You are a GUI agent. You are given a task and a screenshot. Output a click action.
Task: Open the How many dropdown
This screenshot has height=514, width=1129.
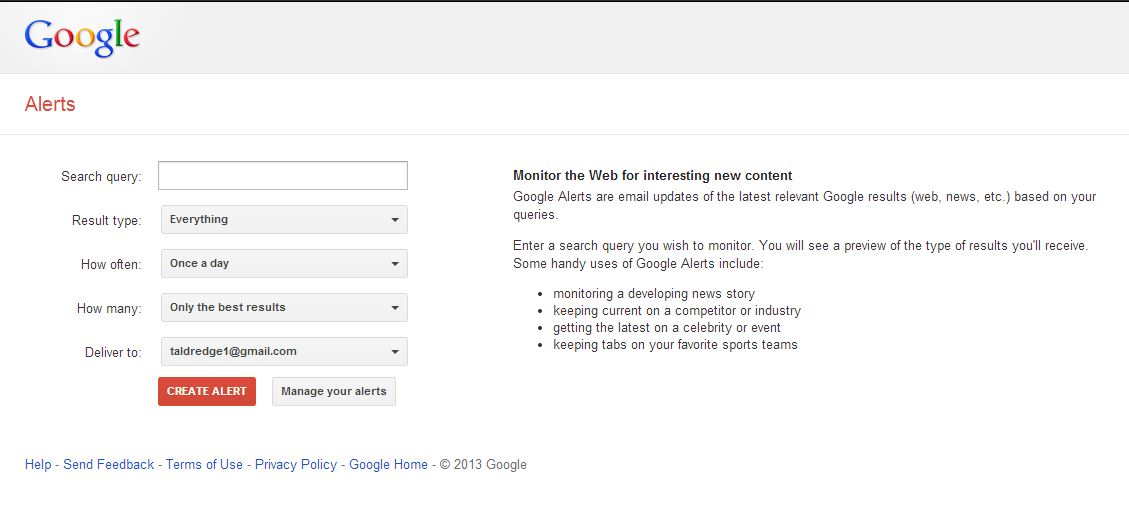click(284, 307)
